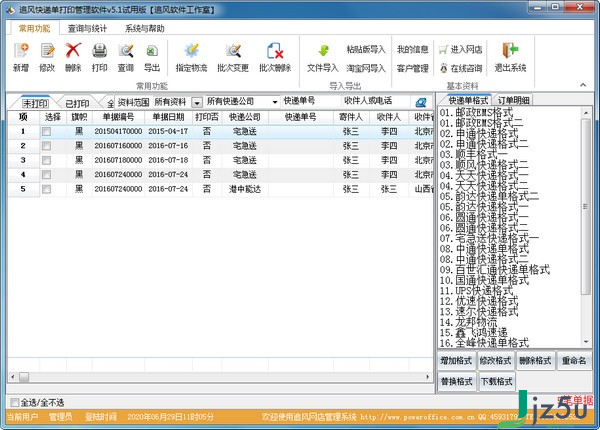The height and width of the screenshot is (430, 600).
Task: Click the 导出 export icon
Action: (x=152, y=50)
